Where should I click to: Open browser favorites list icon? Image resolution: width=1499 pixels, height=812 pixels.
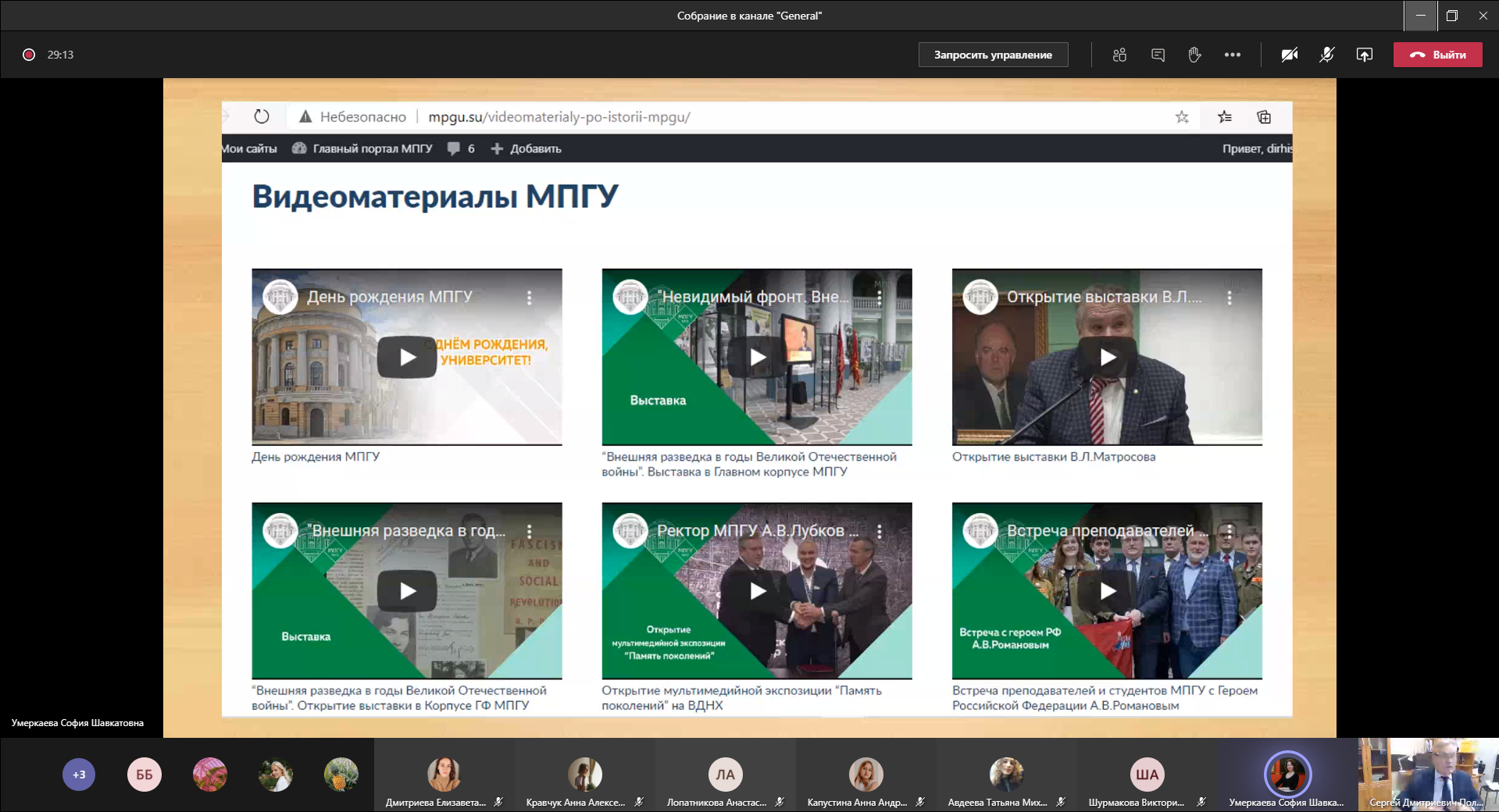tap(1224, 117)
